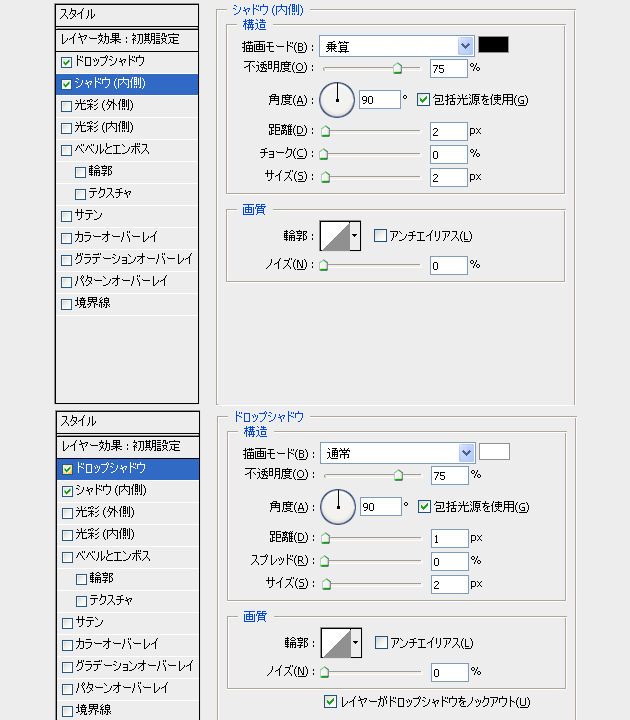The image size is (630, 720).
Task: Enable カラーオーバーレイ in the lower style list
Action: click(x=68, y=645)
